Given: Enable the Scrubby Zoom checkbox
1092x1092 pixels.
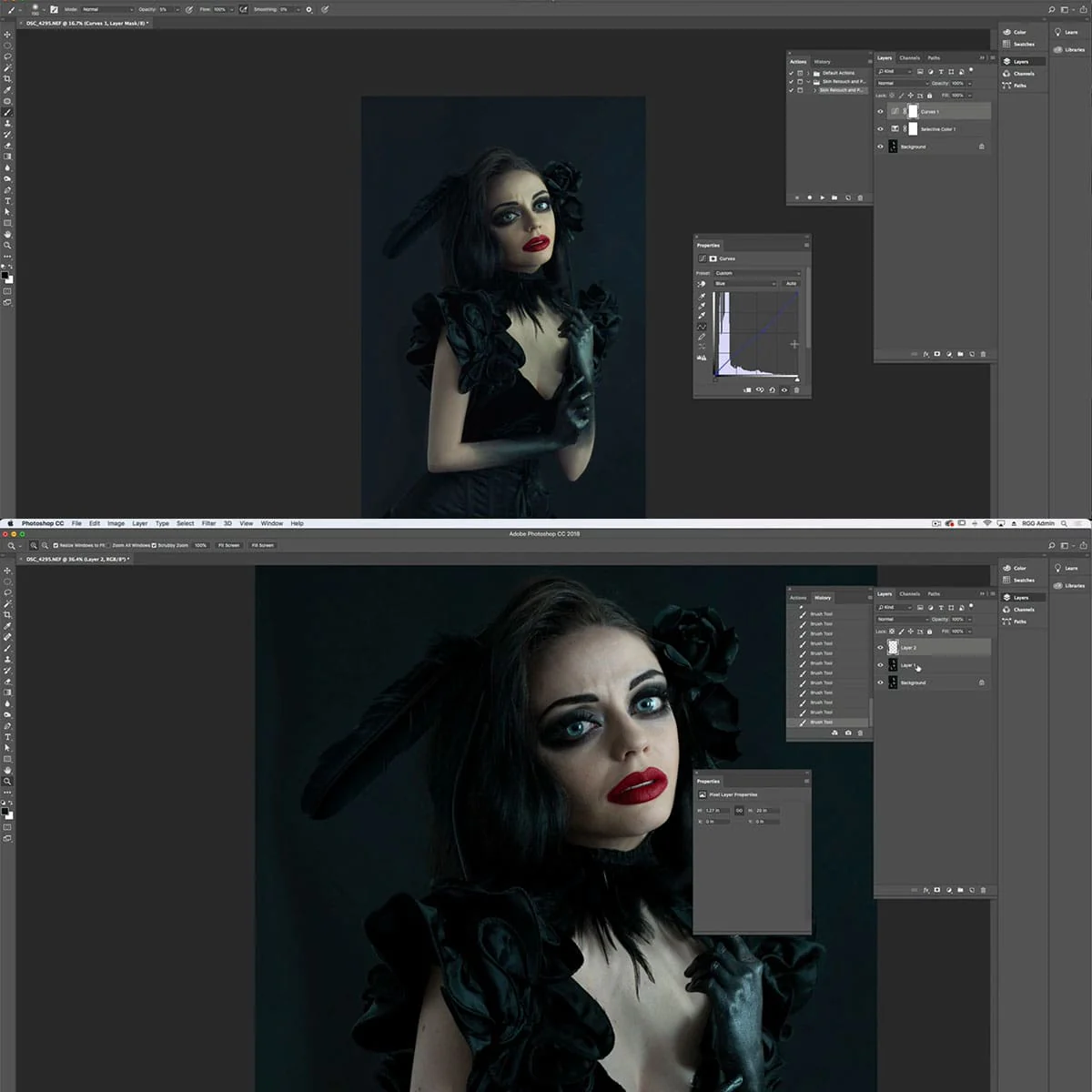Looking at the screenshot, I should click(154, 545).
